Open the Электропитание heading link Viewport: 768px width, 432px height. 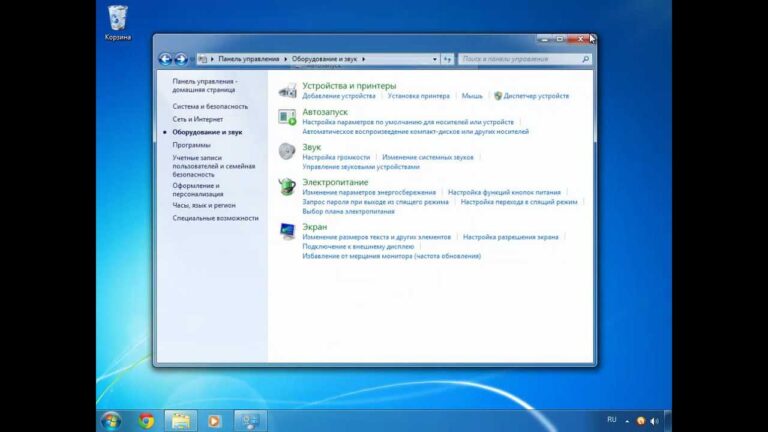coord(335,182)
